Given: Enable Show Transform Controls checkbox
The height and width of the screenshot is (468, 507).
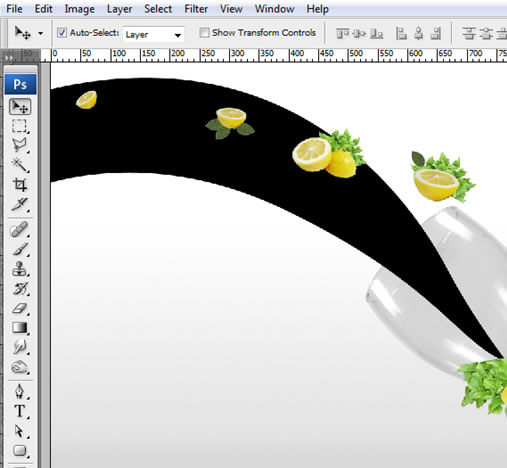Looking at the screenshot, I should tap(204, 33).
